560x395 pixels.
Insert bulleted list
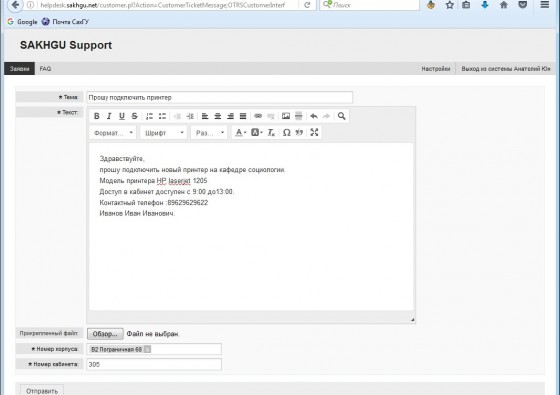[162, 116]
